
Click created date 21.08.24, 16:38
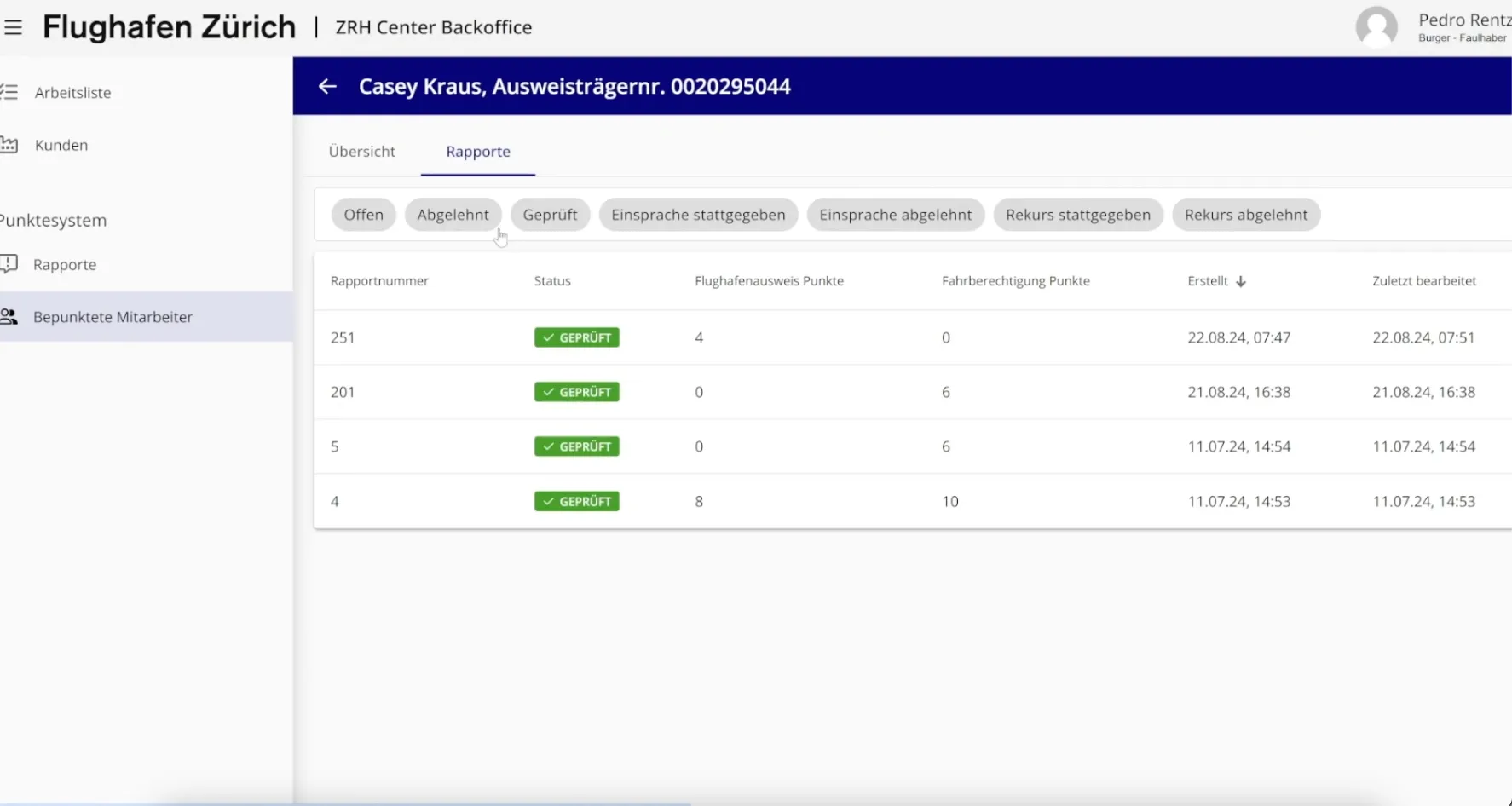[1239, 392]
